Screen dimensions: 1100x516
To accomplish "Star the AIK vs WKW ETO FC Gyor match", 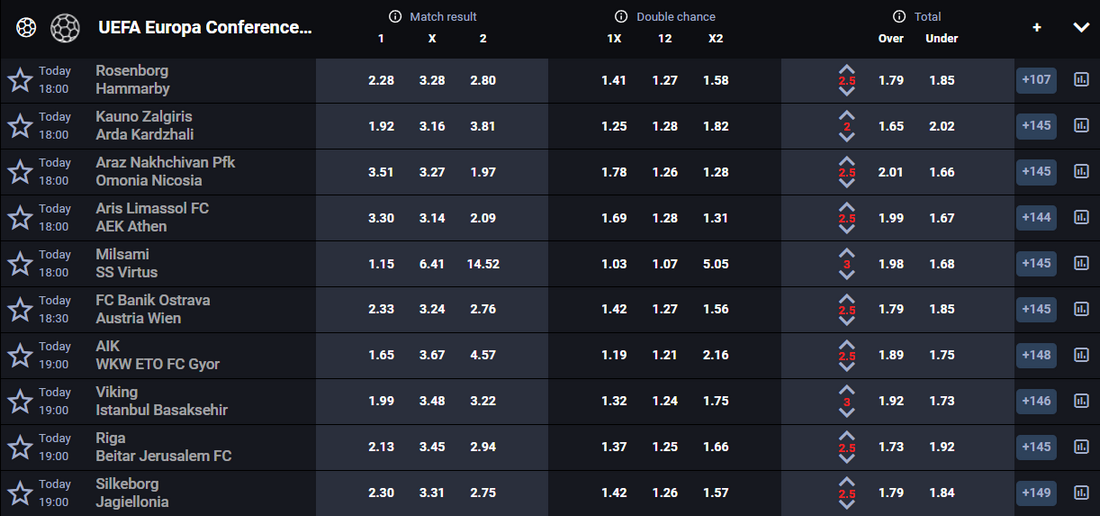I will [20, 355].
